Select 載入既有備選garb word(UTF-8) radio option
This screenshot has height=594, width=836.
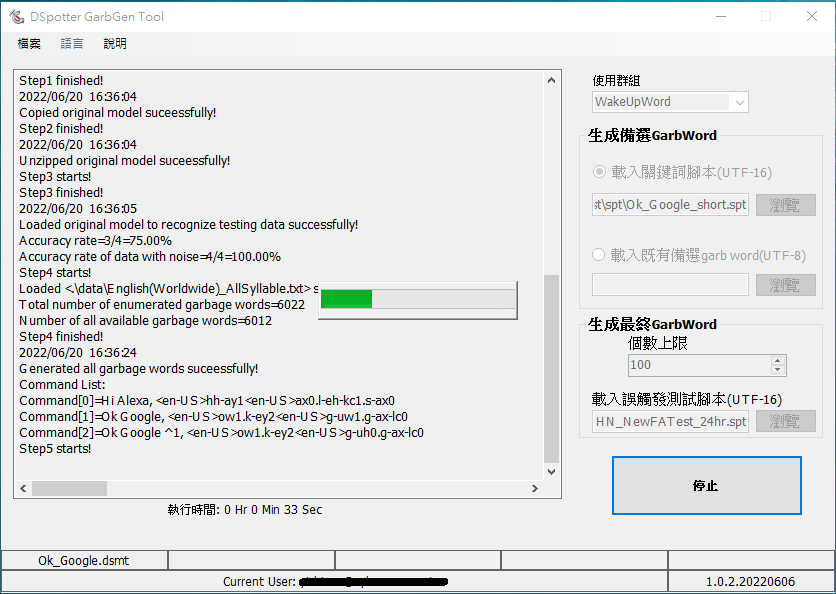coord(600,255)
